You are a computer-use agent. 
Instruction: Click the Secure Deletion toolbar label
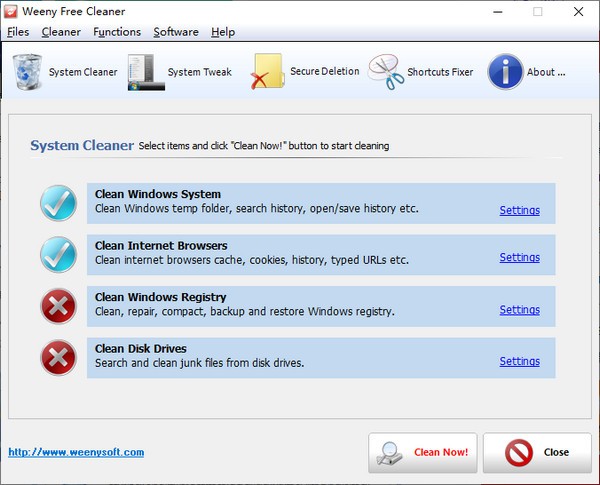(x=325, y=71)
